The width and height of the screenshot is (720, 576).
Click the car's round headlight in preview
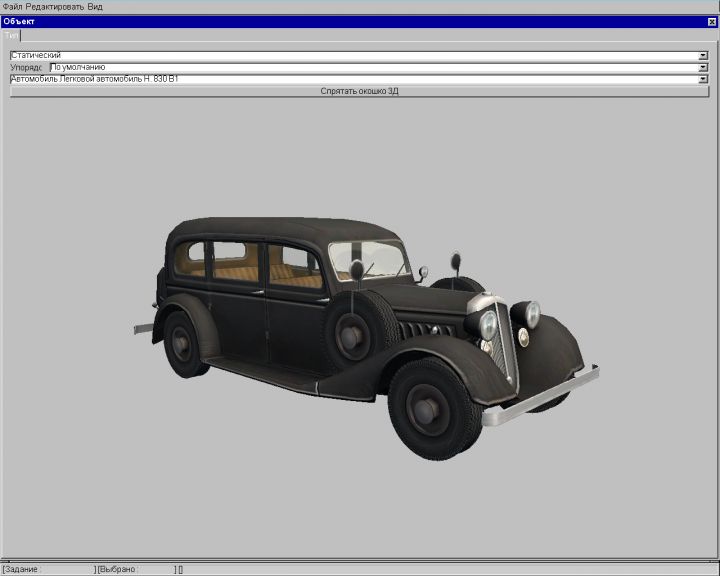coord(488,324)
